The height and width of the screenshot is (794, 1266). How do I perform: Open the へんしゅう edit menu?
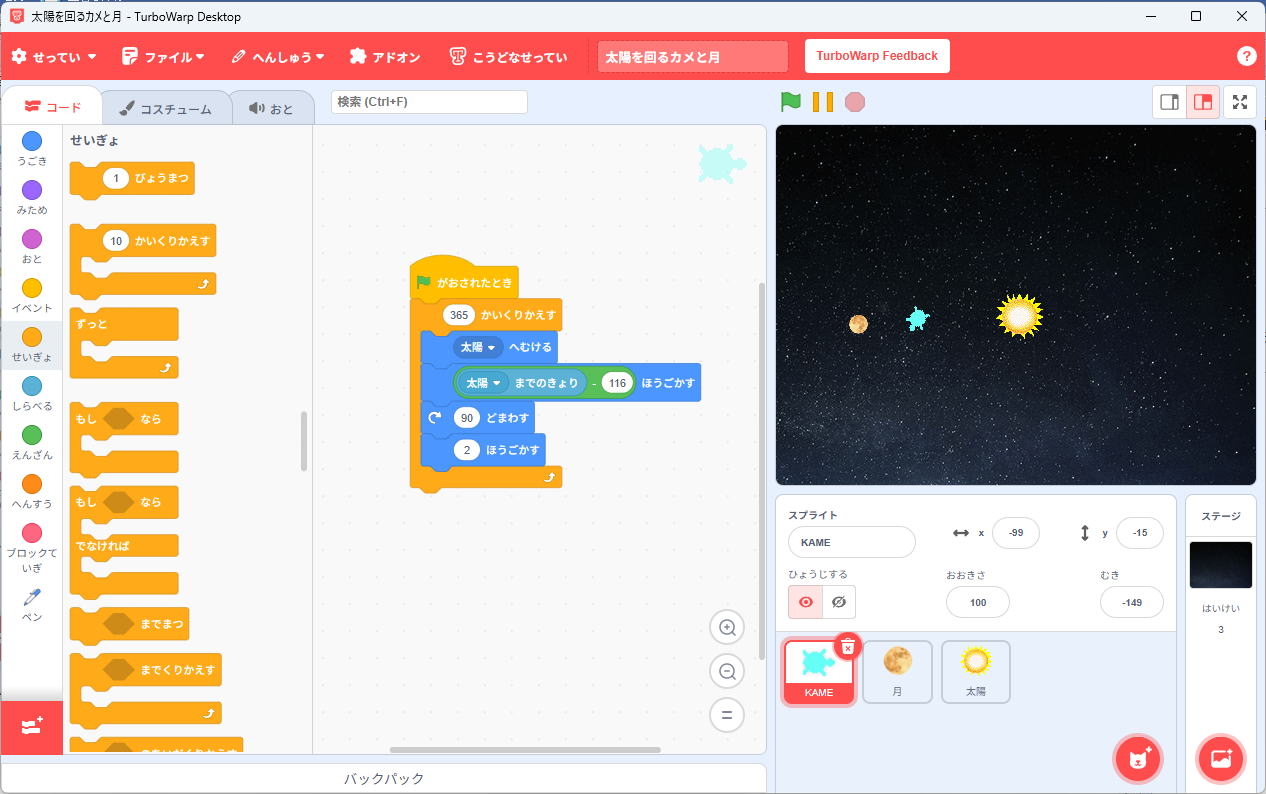click(278, 57)
